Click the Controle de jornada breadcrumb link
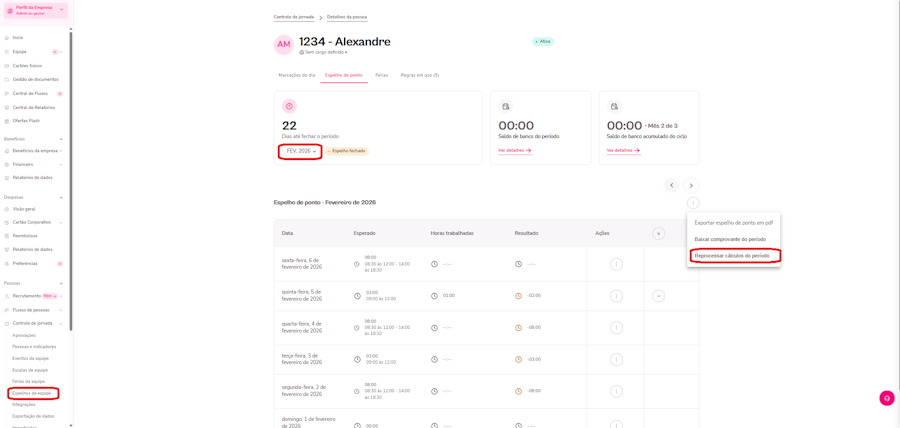Screen dimensions: 900x428 (294, 17)
